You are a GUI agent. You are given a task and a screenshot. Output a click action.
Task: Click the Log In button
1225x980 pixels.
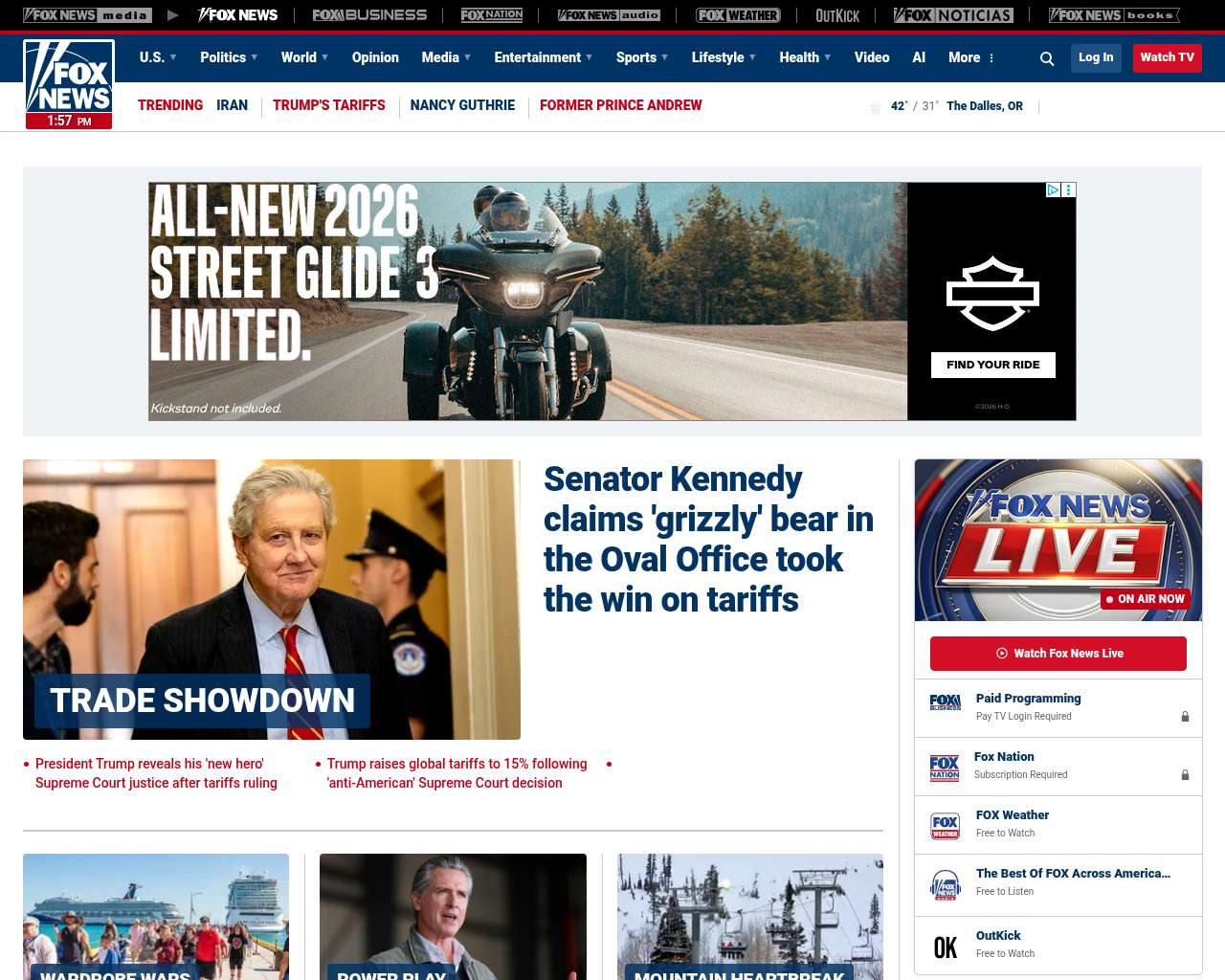(x=1096, y=57)
